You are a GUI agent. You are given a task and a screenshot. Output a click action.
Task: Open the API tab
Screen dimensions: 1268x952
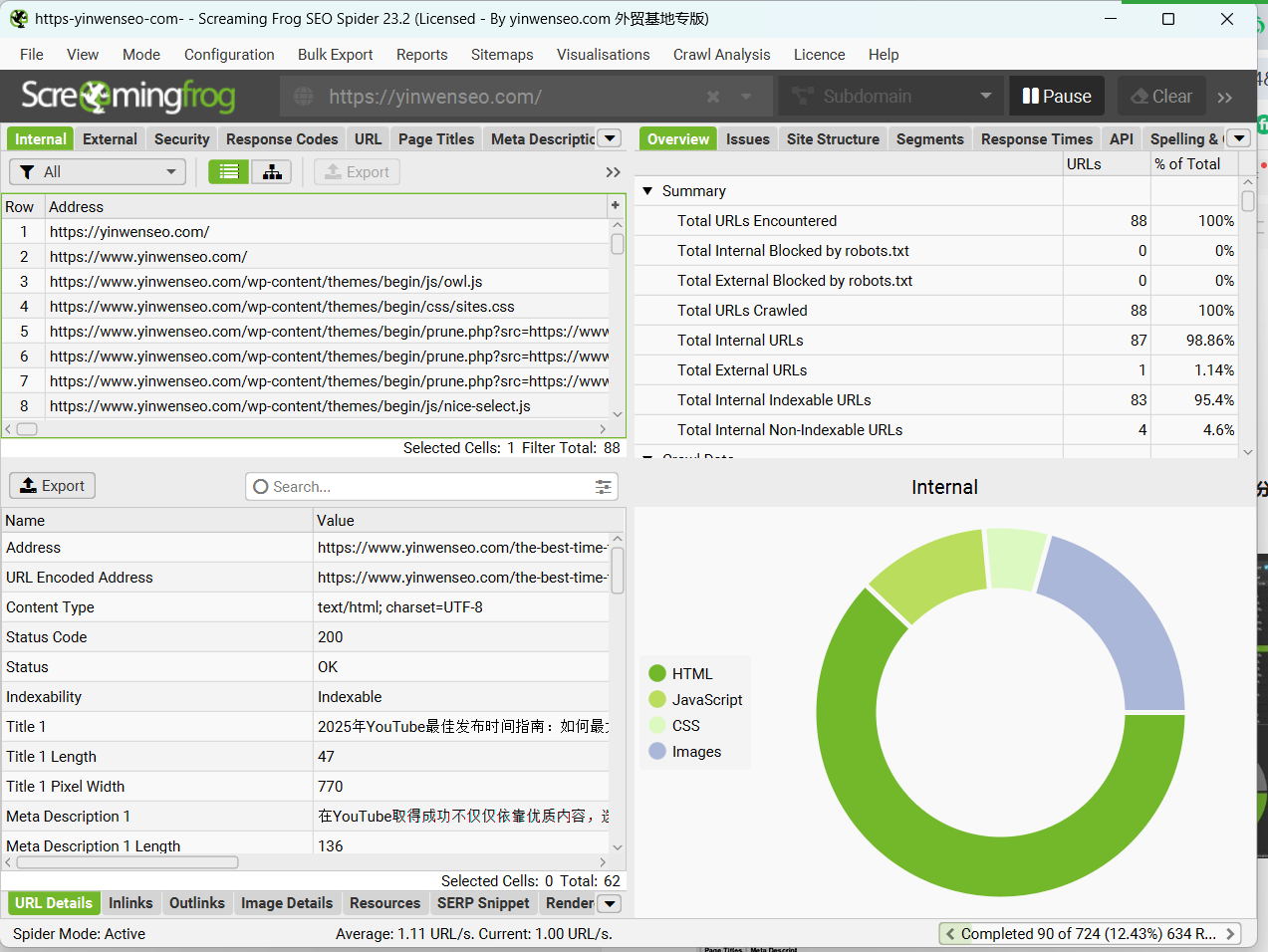point(1122,139)
